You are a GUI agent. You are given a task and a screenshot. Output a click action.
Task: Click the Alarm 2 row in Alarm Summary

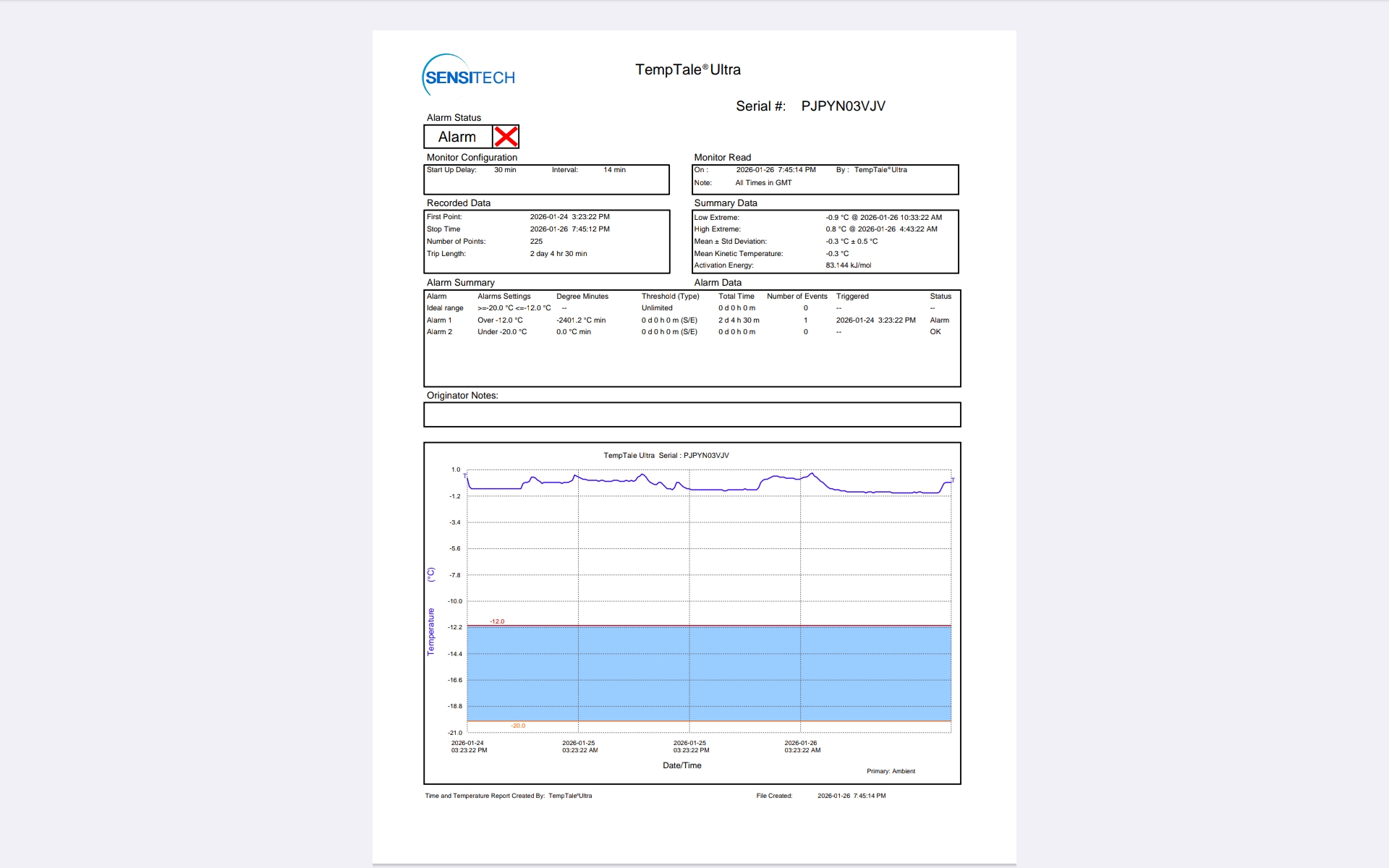click(439, 332)
